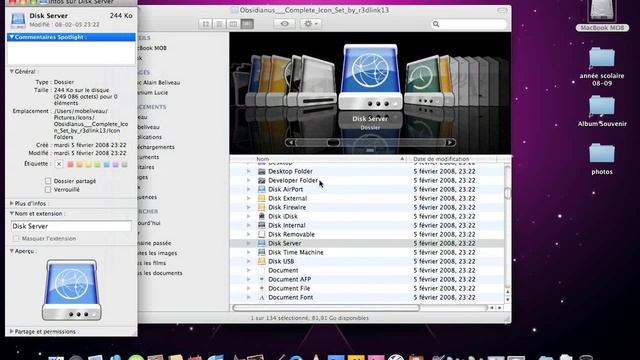Toggle the Masquer l'extension checkbox
Image resolution: width=640 pixels, height=360 pixels.
(x=16, y=238)
